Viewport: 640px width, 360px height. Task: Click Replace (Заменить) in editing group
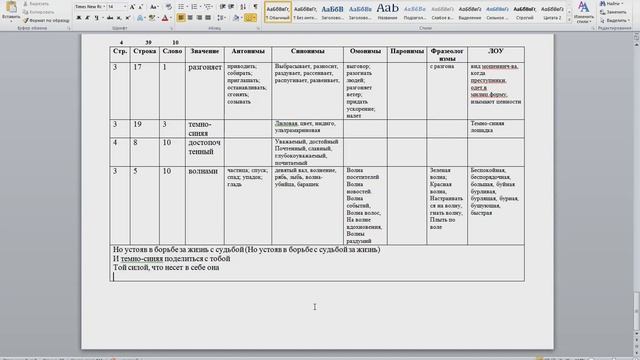pyautogui.click(x=613, y=12)
